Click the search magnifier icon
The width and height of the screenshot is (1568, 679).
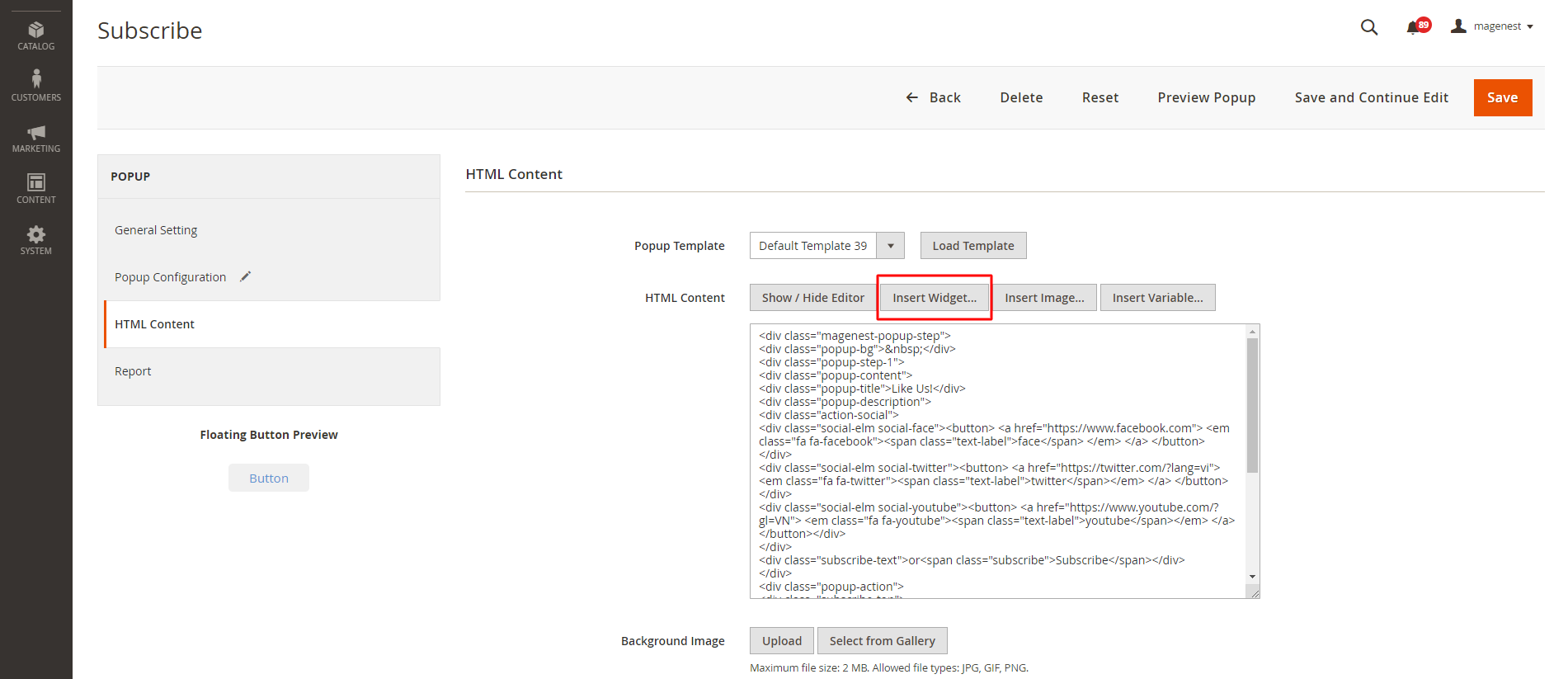1368,27
